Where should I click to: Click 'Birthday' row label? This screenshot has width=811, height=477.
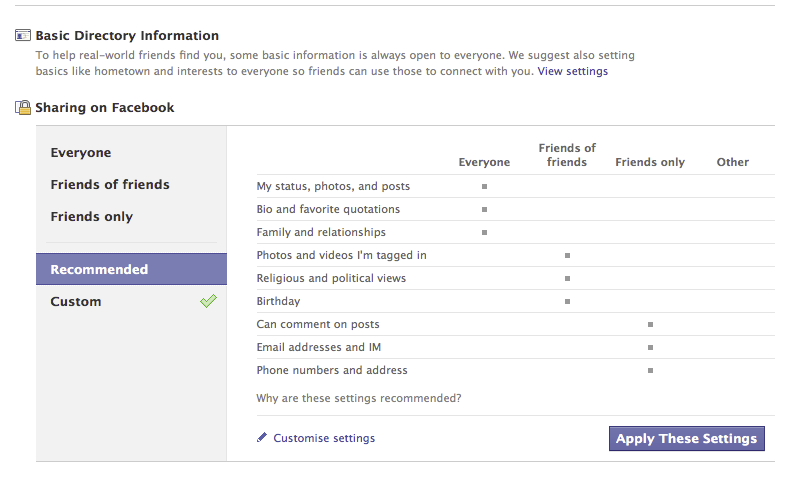(x=278, y=301)
